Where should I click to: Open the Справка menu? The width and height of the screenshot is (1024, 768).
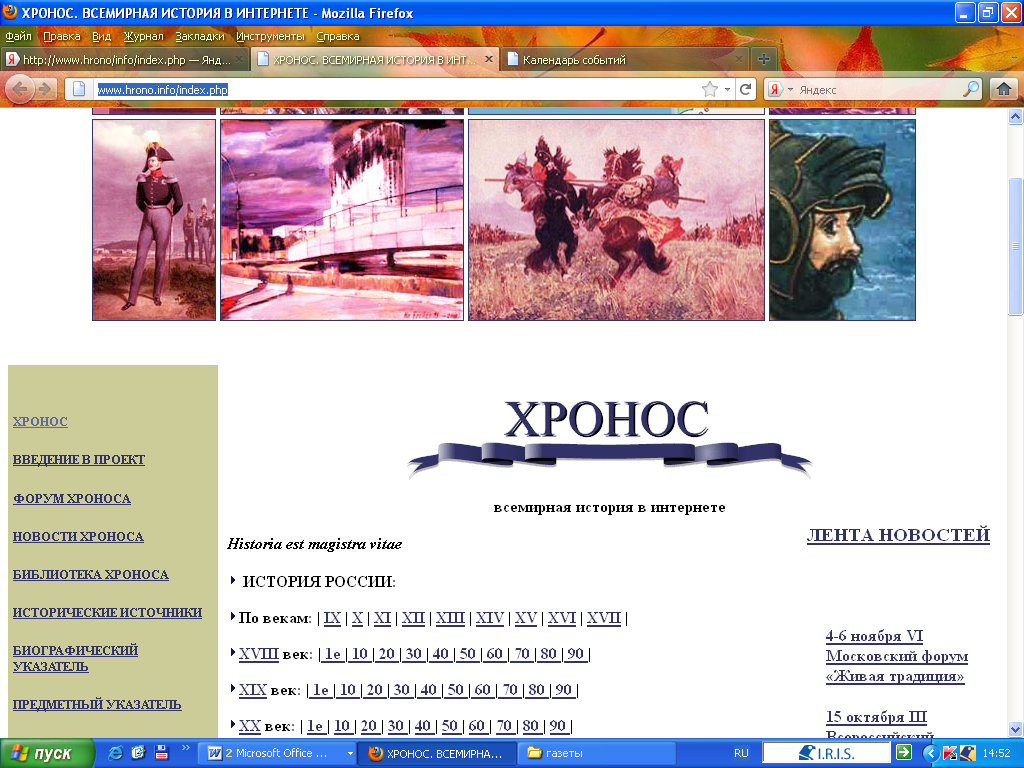pos(338,36)
